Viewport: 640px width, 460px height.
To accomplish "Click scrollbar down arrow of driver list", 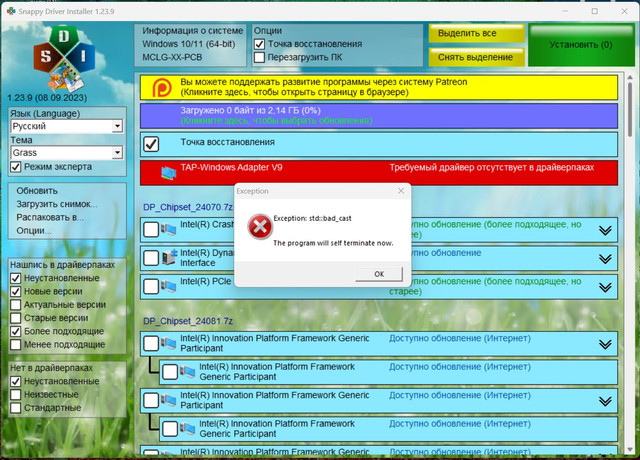I will (x=630, y=449).
